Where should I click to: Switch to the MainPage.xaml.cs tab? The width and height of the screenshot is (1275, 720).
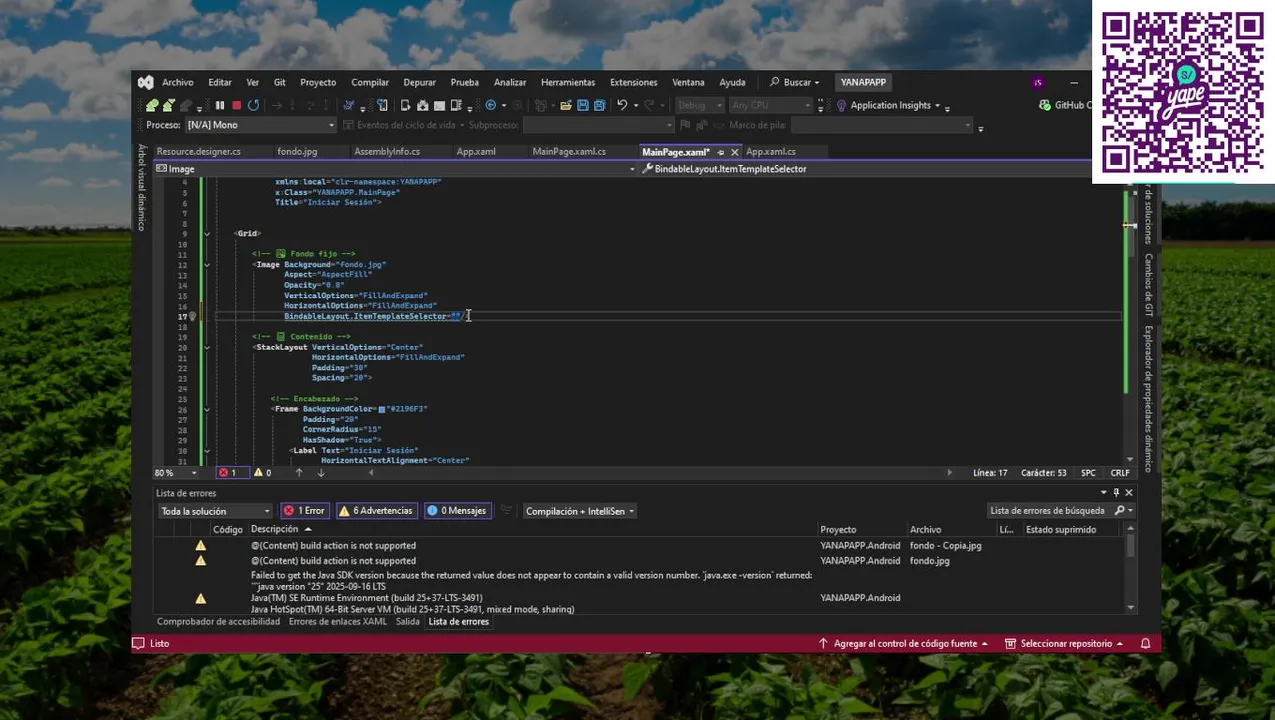pos(569,152)
